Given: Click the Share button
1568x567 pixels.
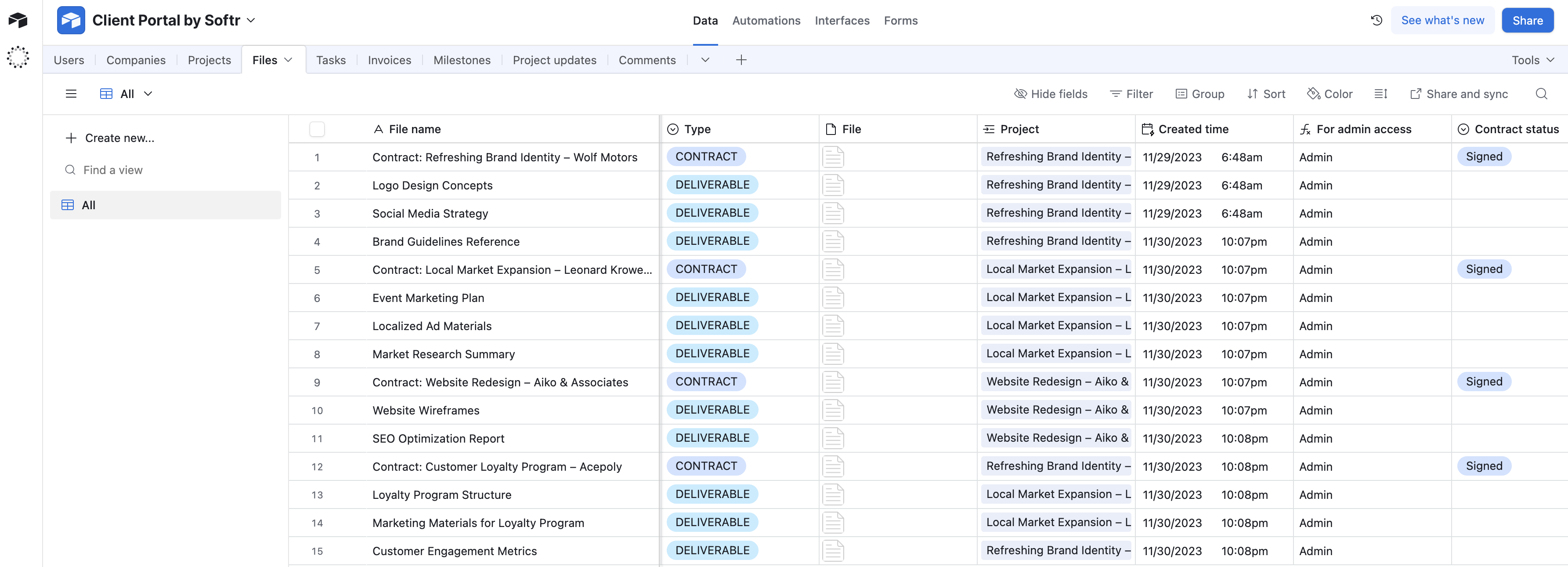Looking at the screenshot, I should [1527, 20].
